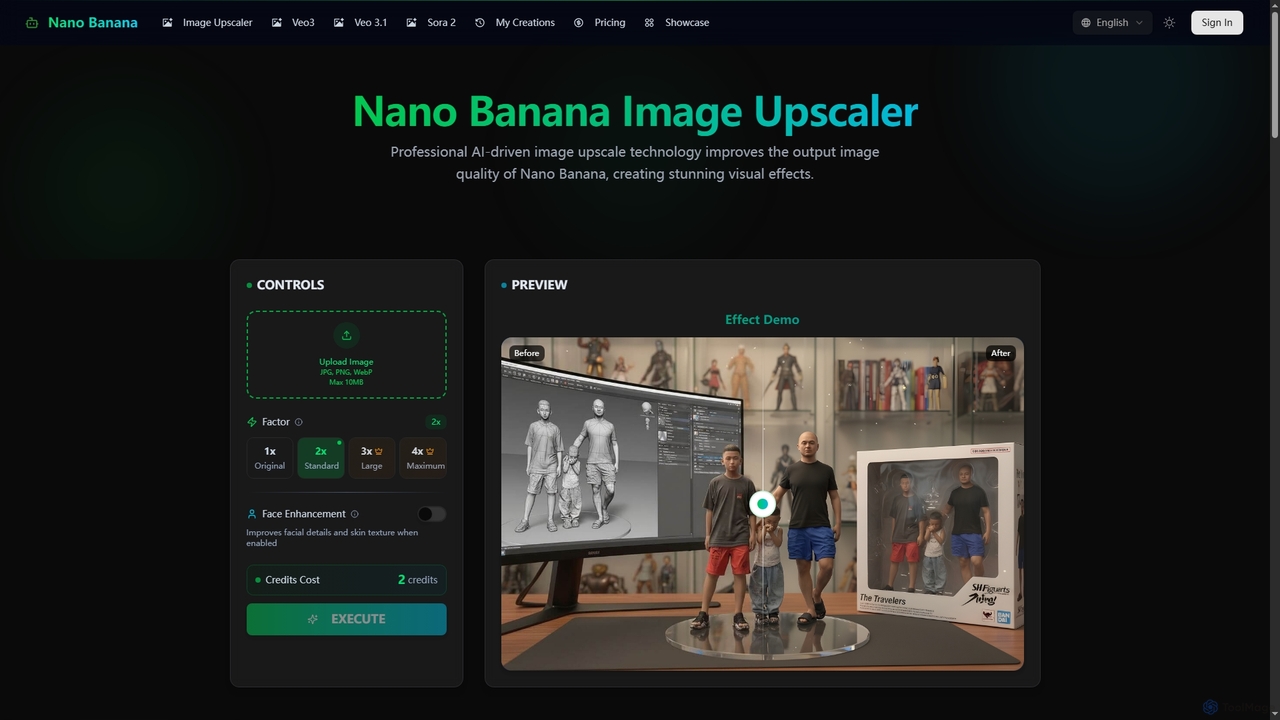Click the Factor lightning bolt icon
Screen dimensions: 1280x720
pos(252,422)
